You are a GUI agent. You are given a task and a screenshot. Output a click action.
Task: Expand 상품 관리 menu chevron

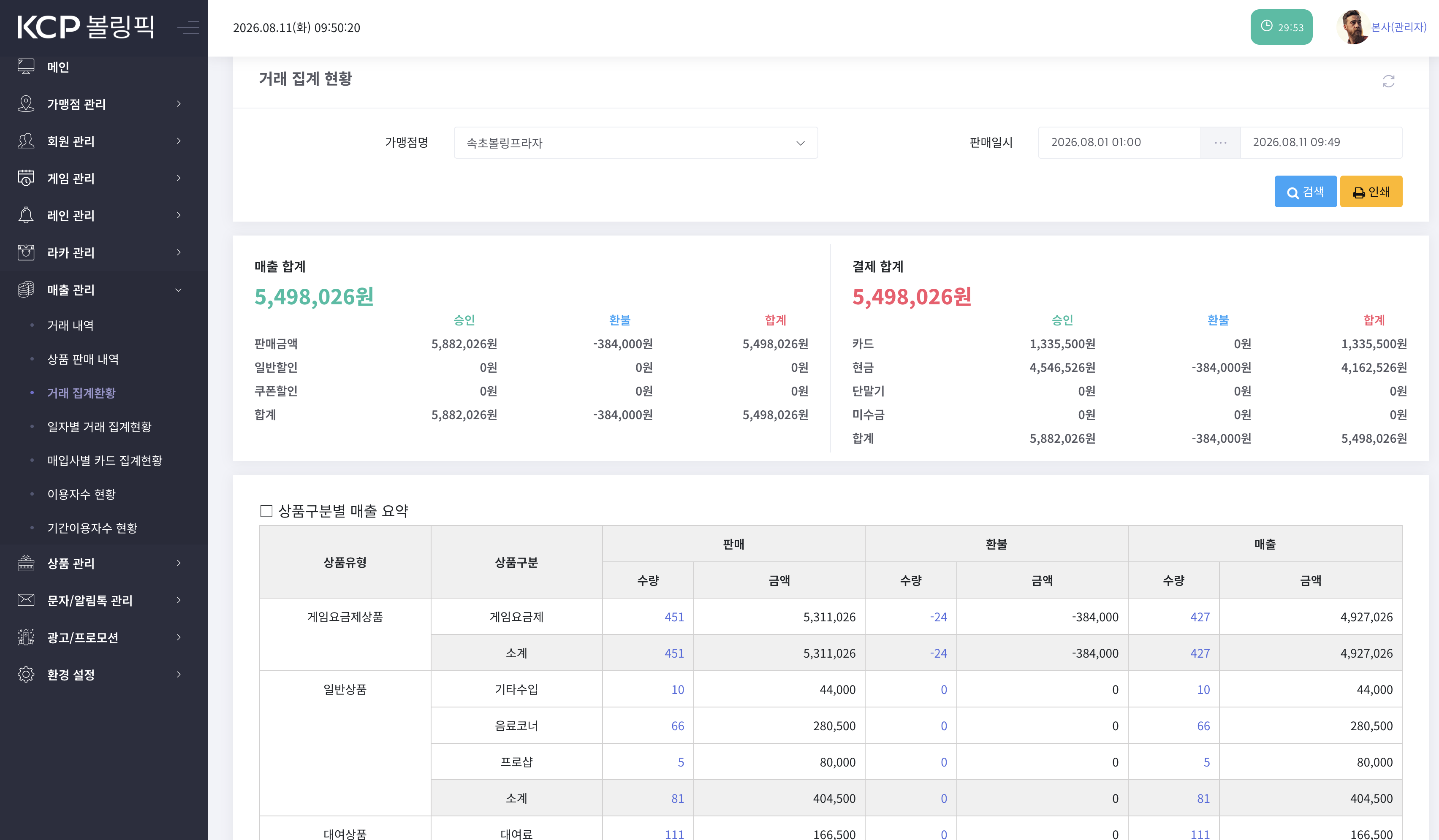[179, 563]
